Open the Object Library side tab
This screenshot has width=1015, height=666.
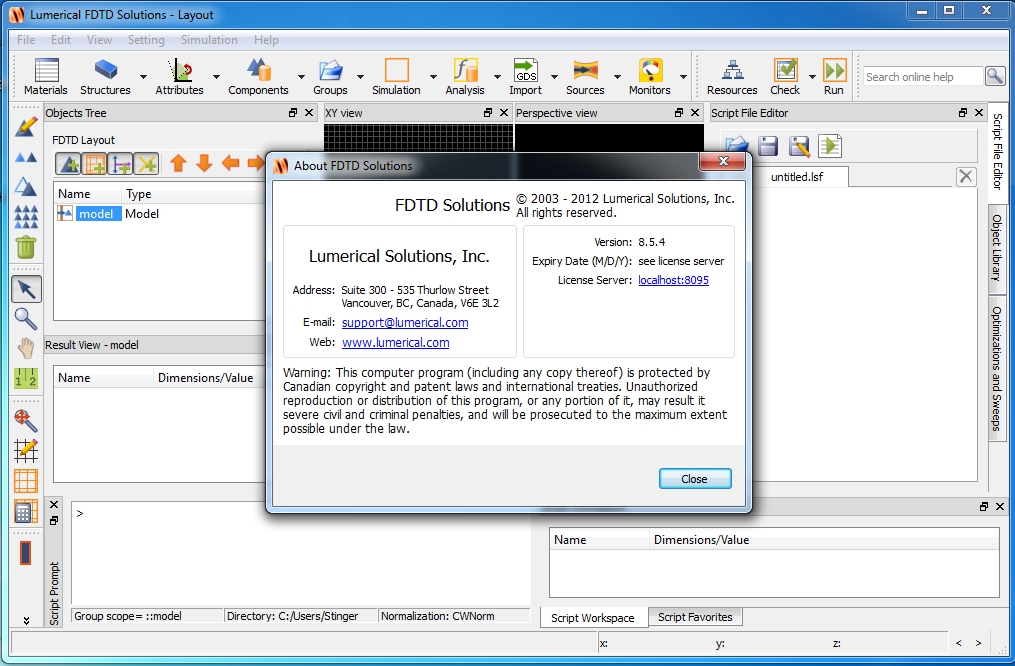click(997, 247)
